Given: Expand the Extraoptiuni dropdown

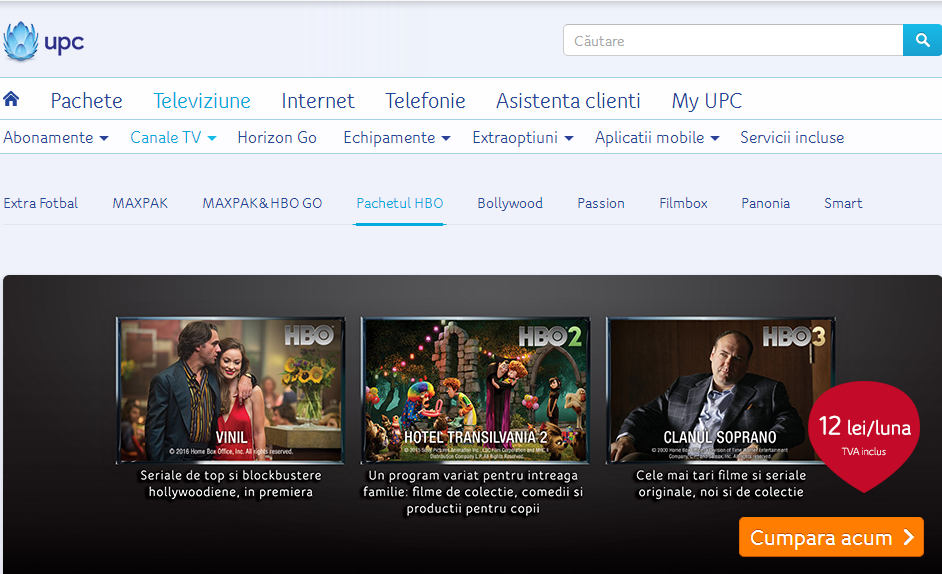Looking at the screenshot, I should (523, 138).
